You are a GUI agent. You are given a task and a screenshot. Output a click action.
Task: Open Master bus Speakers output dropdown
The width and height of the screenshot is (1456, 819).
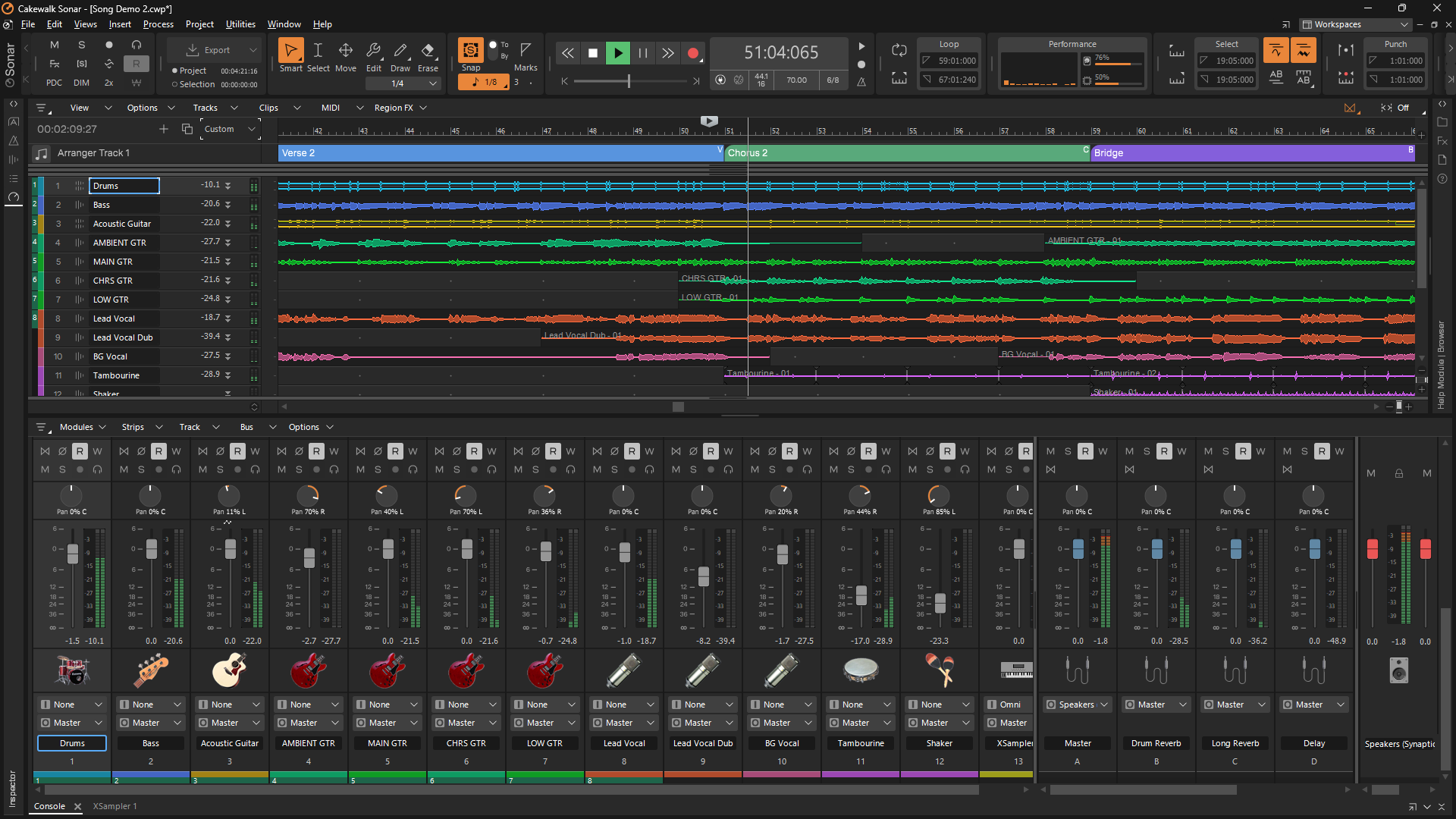point(1078,704)
